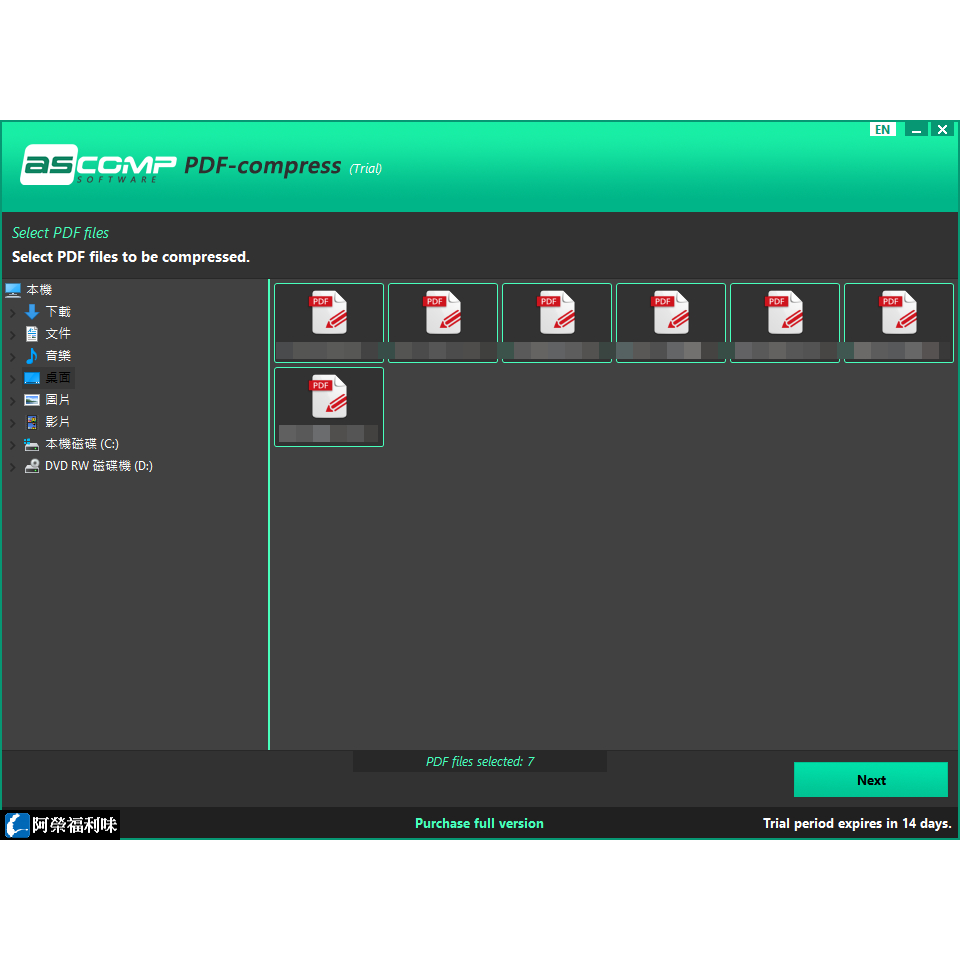
Task: Click the 'Select PDF files to be compressed.' instruction
Action: tap(131, 257)
